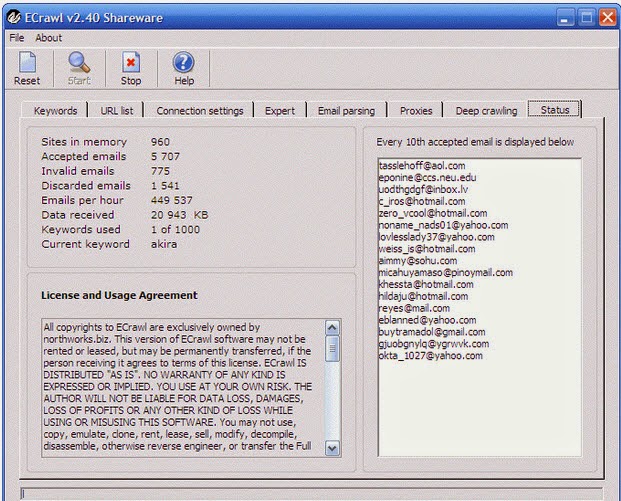Select lovlesslady37@yahoo.com entry
This screenshot has height=501, width=621.
click(436, 237)
